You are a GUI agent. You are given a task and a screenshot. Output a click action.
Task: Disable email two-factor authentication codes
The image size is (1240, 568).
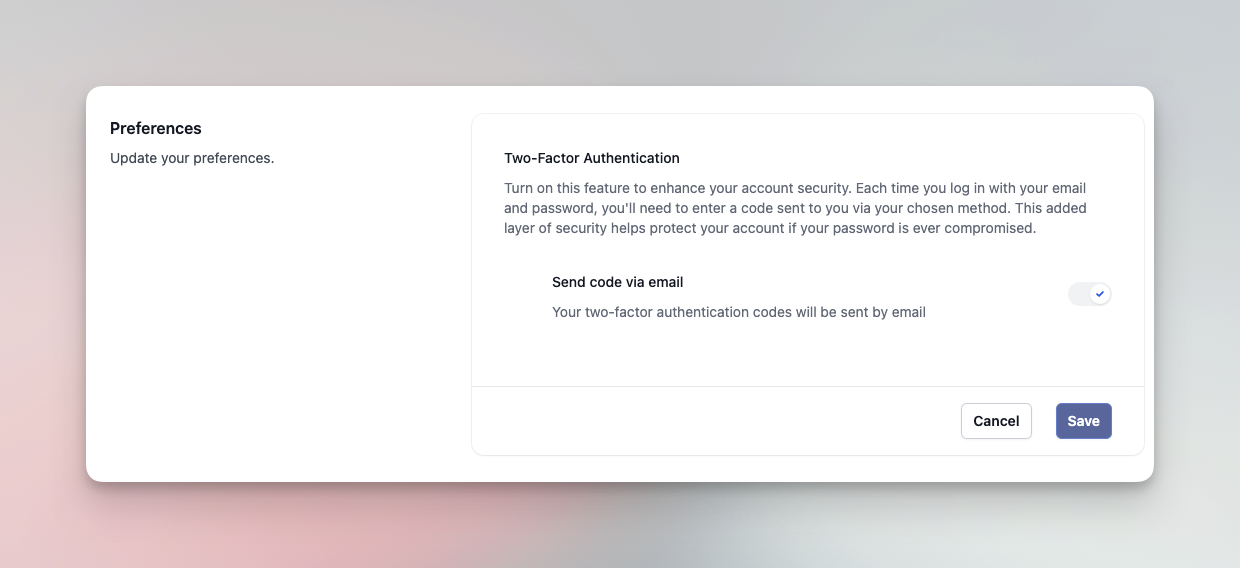(1089, 294)
